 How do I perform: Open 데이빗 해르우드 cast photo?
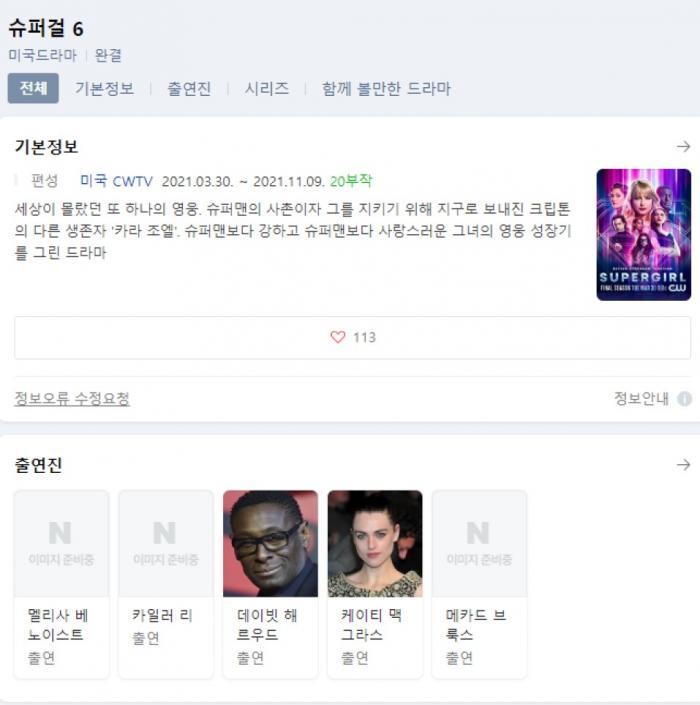[x=270, y=543]
